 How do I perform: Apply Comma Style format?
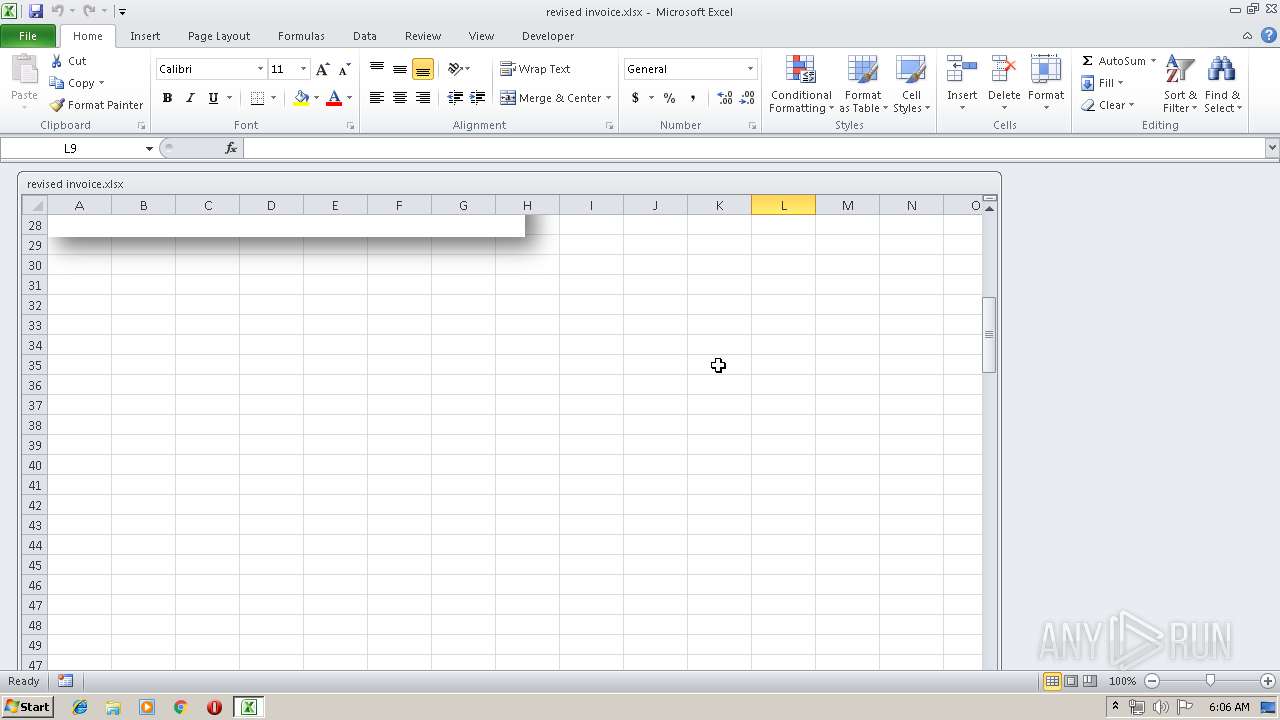tap(692, 98)
